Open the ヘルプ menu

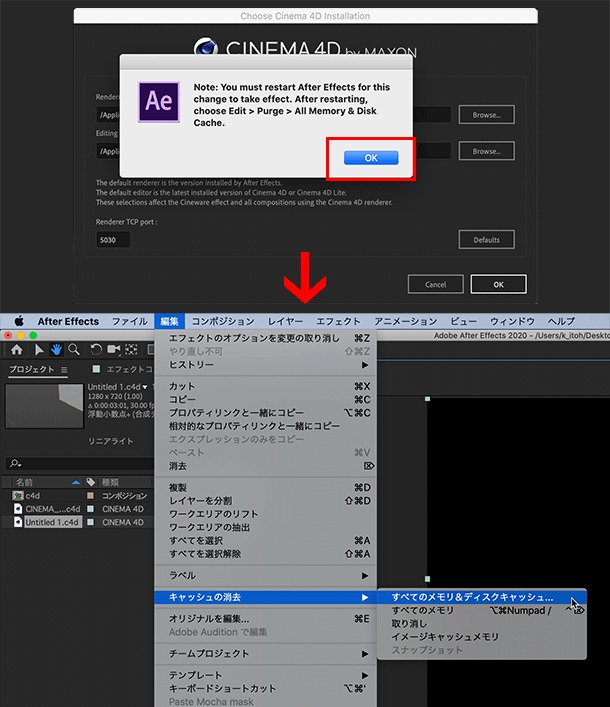561,321
